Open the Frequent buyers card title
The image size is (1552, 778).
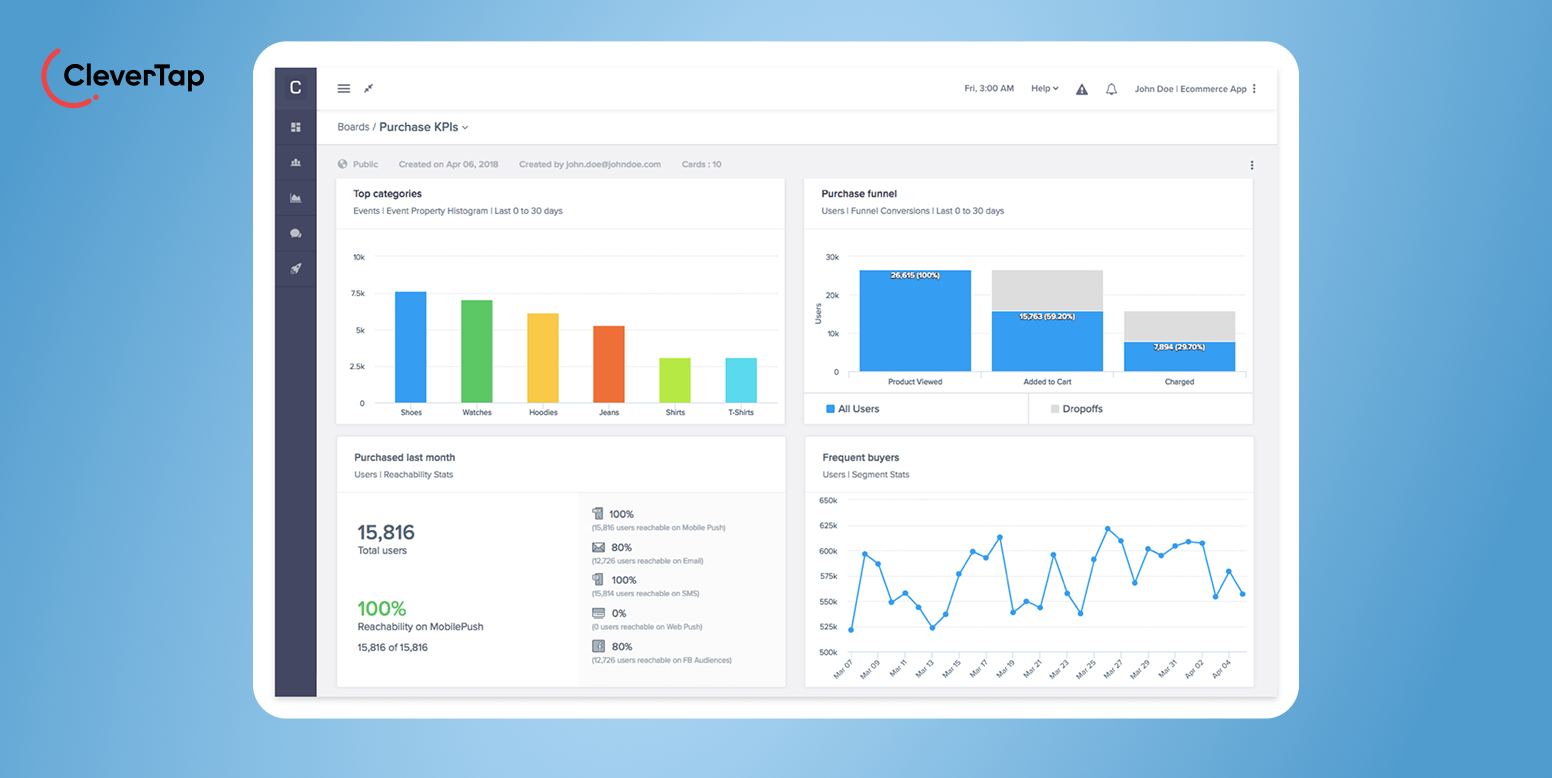click(861, 458)
